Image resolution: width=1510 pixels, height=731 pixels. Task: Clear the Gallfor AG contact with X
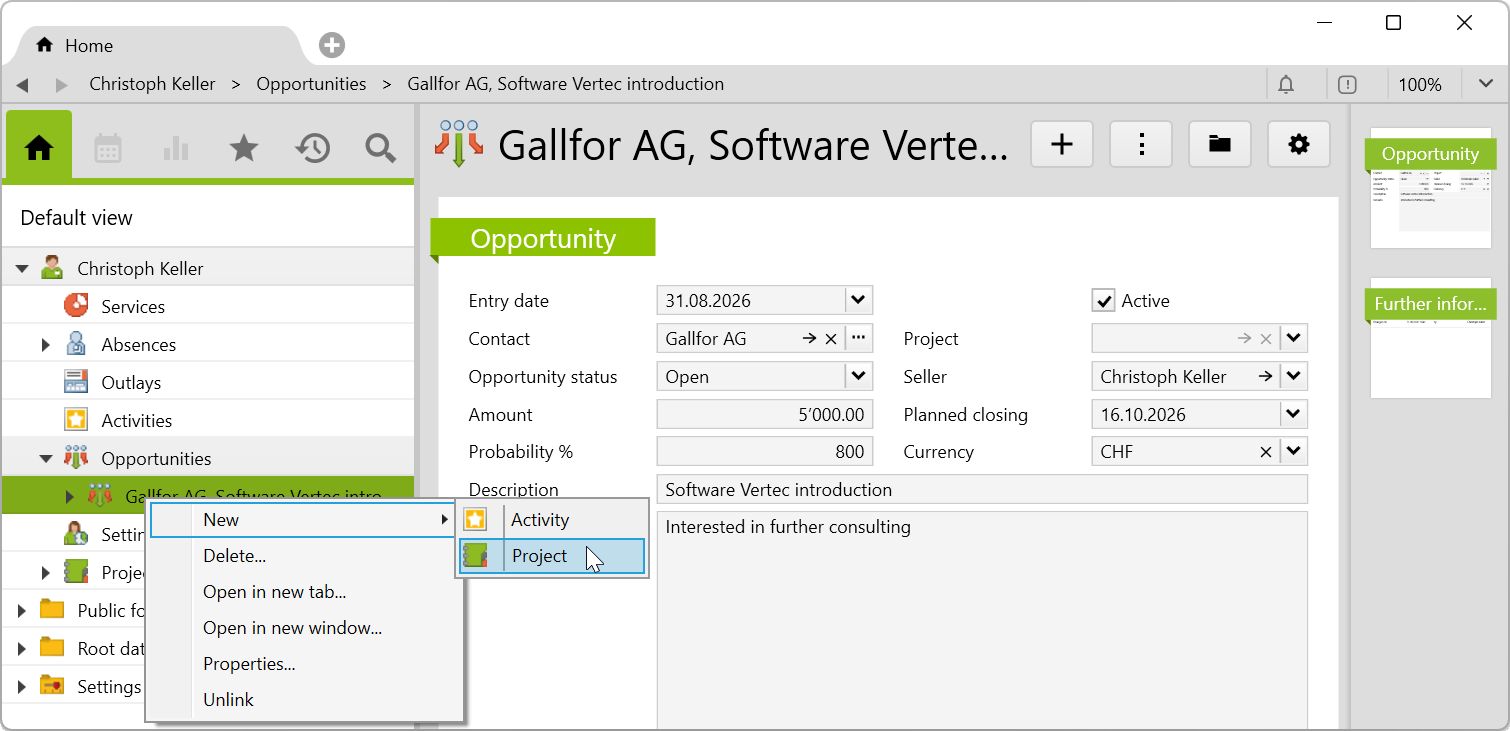click(x=831, y=339)
